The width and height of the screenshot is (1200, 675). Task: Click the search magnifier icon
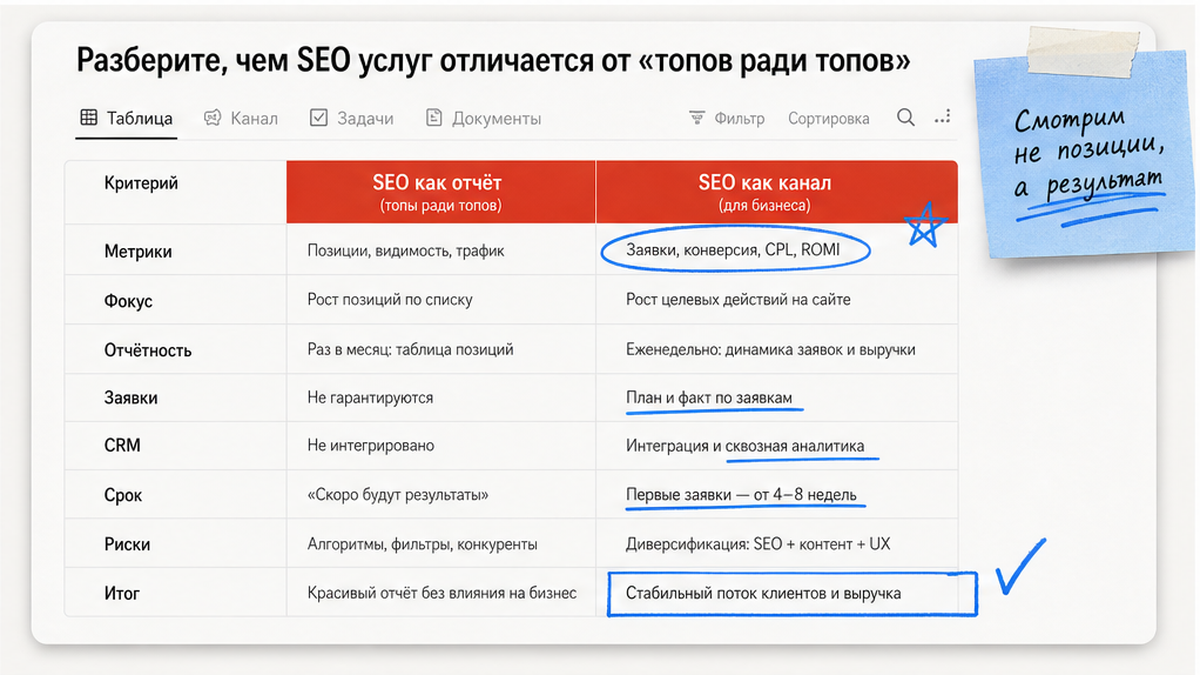coord(906,118)
